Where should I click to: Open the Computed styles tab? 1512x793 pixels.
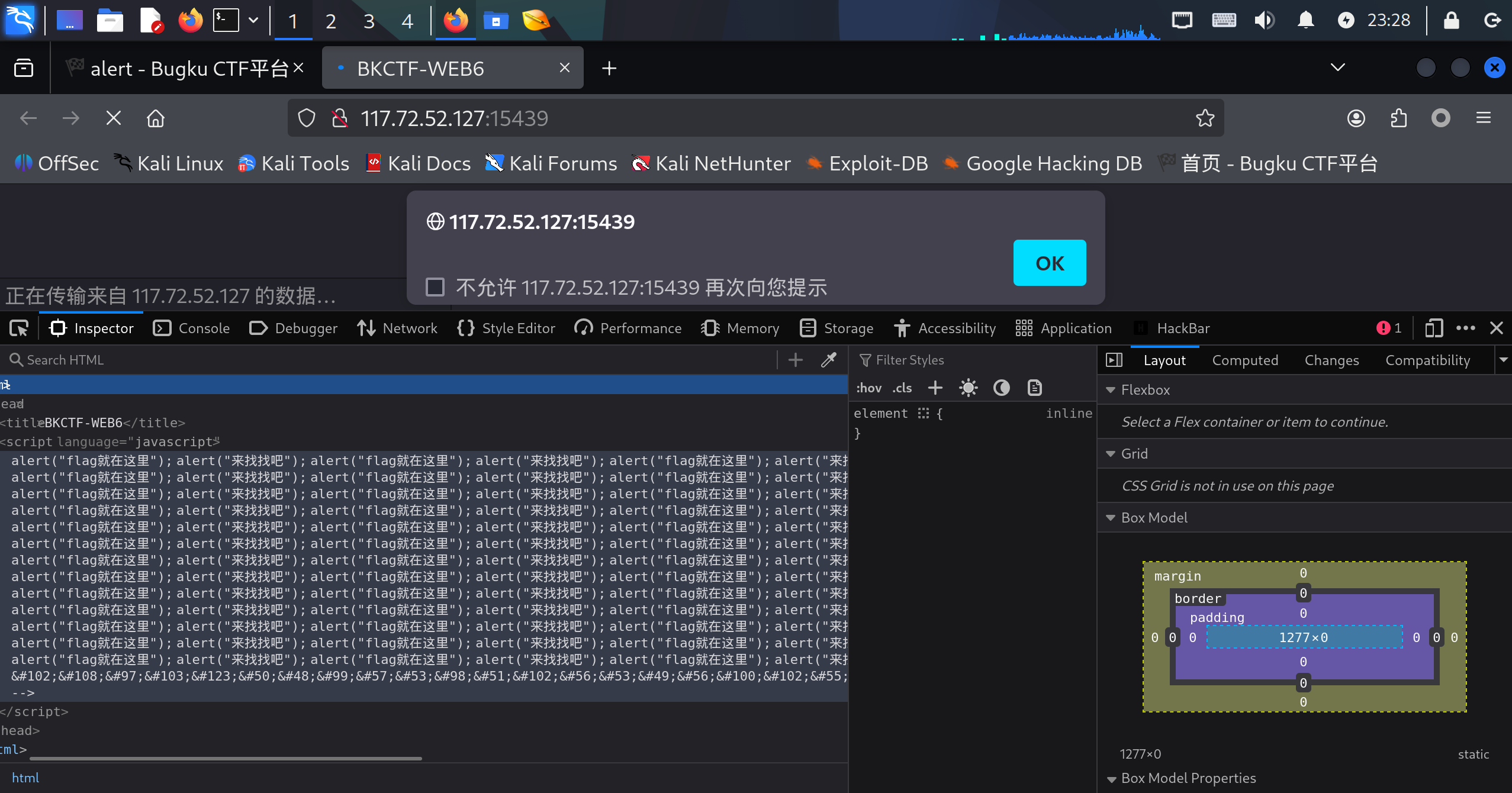1245,360
